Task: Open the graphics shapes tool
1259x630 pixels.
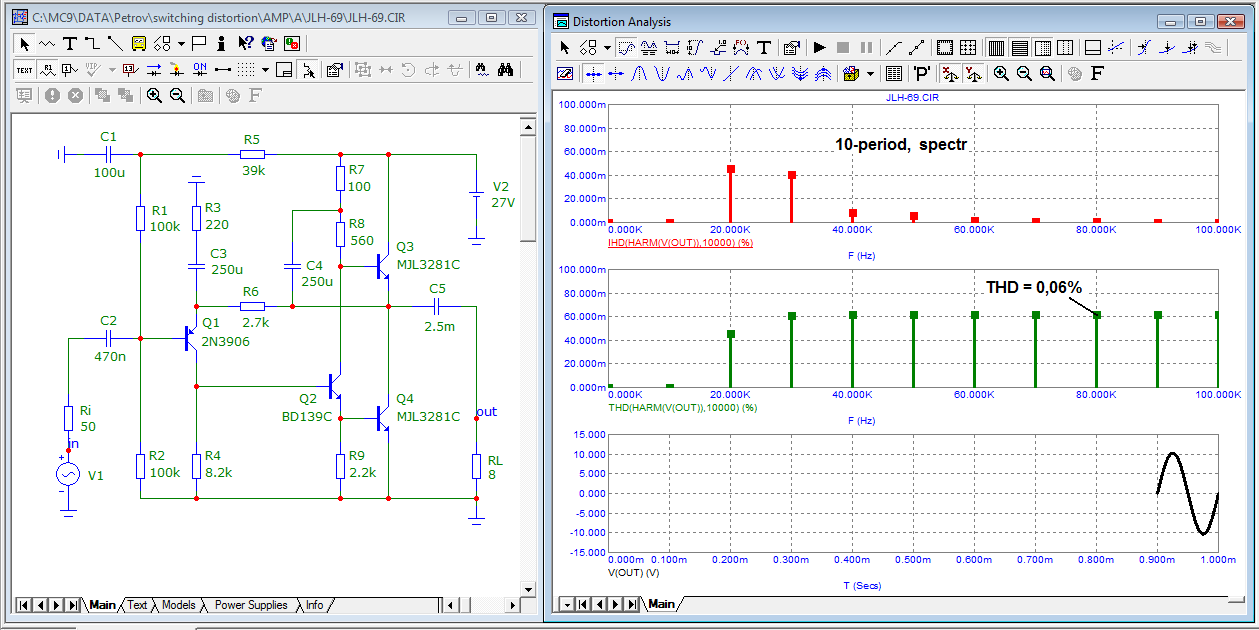Action: tap(162, 44)
